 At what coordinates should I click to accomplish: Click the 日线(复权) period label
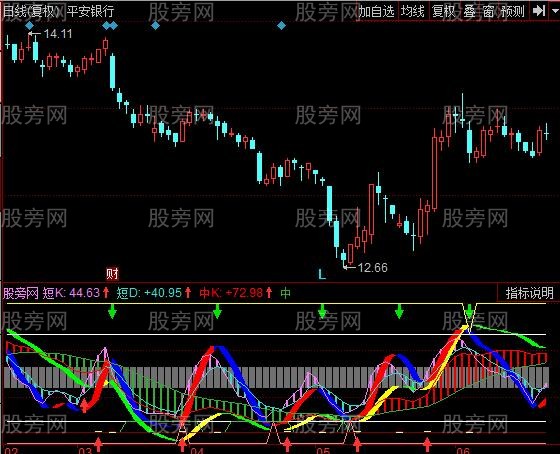click(30, 11)
